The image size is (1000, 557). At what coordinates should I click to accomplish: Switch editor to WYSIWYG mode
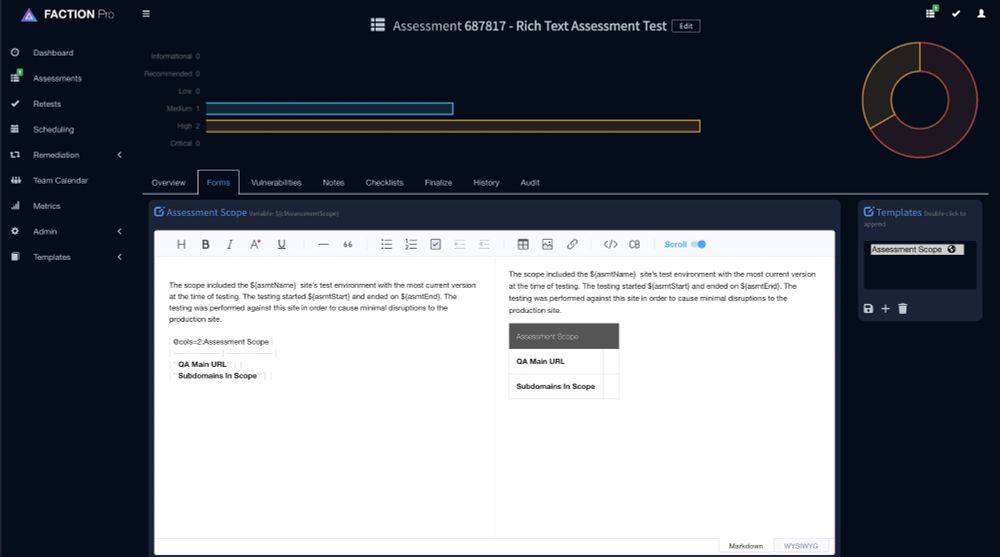pyautogui.click(x=801, y=546)
